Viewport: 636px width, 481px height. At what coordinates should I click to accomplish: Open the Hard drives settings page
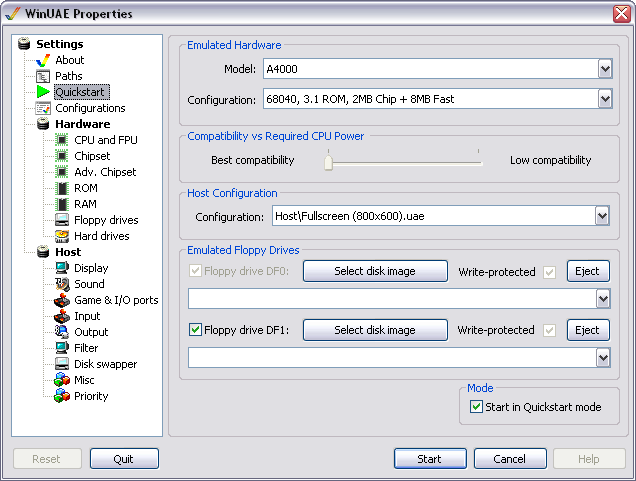[102, 236]
